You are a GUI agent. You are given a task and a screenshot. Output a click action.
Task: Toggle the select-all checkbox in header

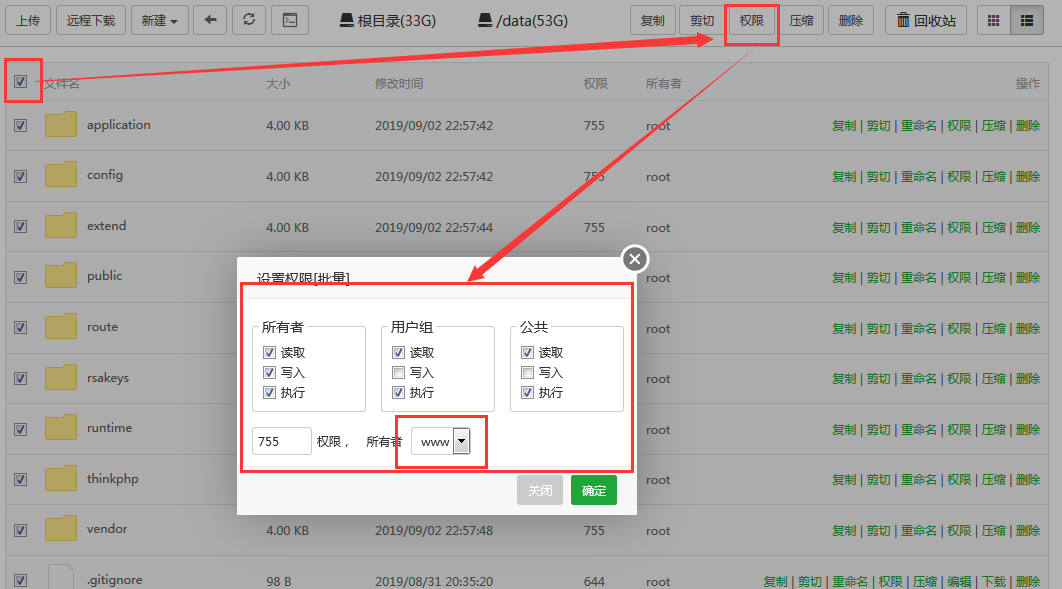point(20,81)
